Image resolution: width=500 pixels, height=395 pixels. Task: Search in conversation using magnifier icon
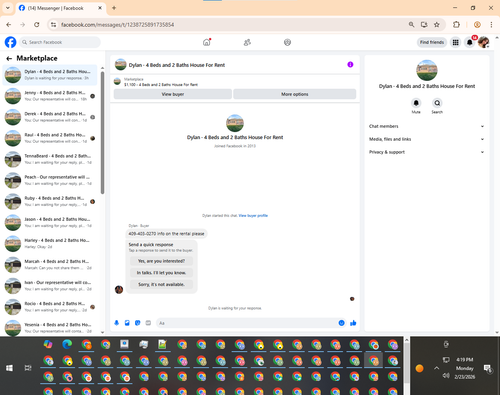(437, 103)
